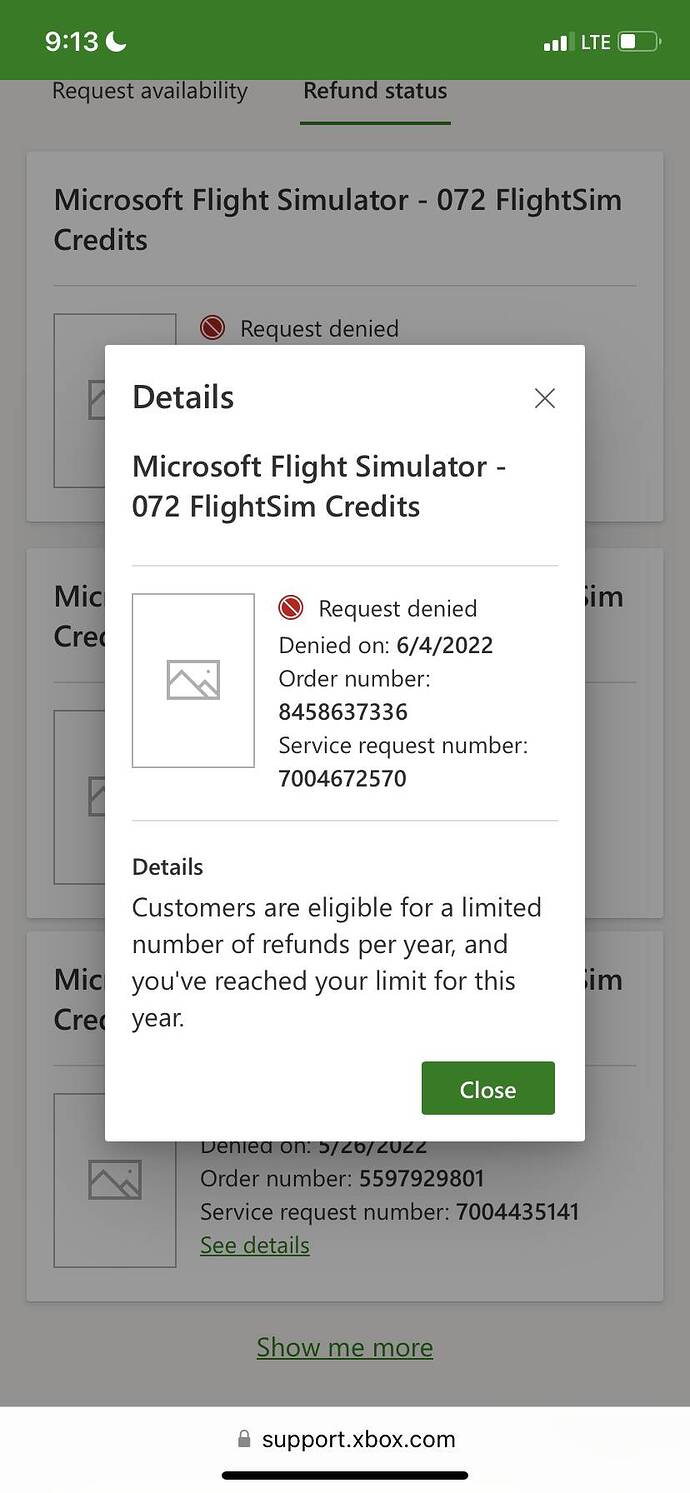690x1493 pixels.
Task: Tap the battery icon in the status bar
Action: (639, 42)
